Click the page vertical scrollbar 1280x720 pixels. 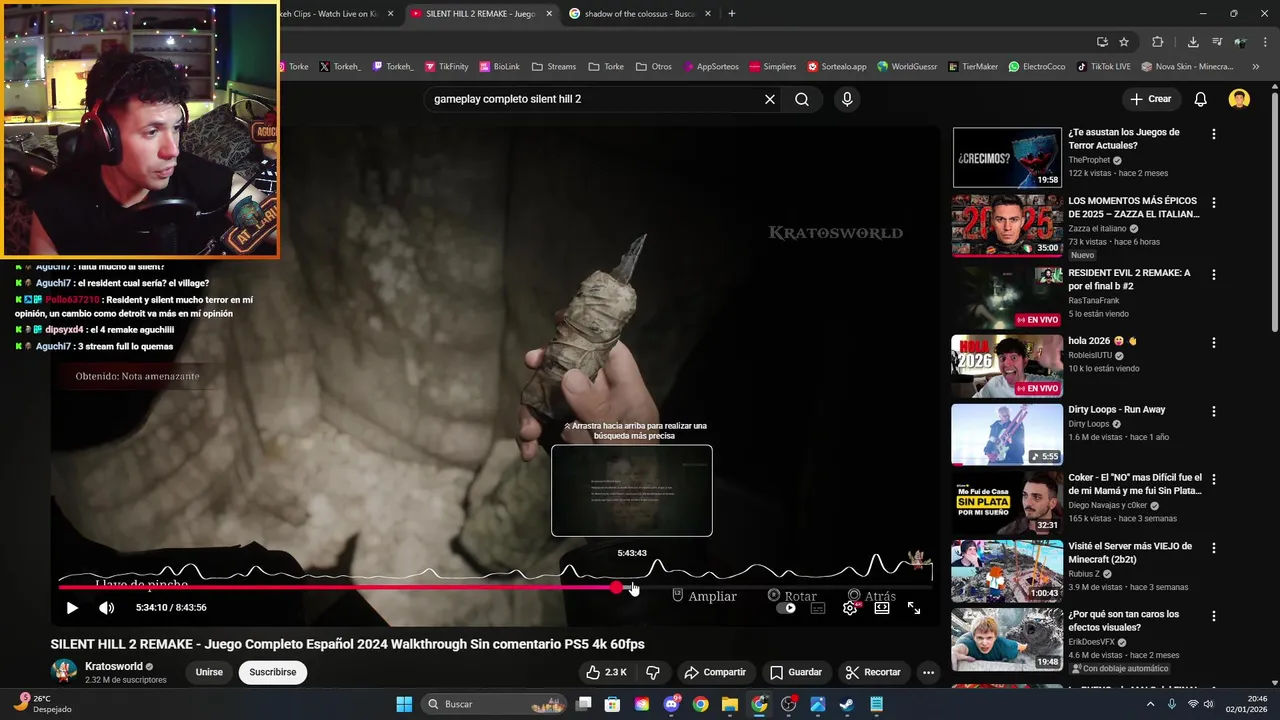point(1274,210)
